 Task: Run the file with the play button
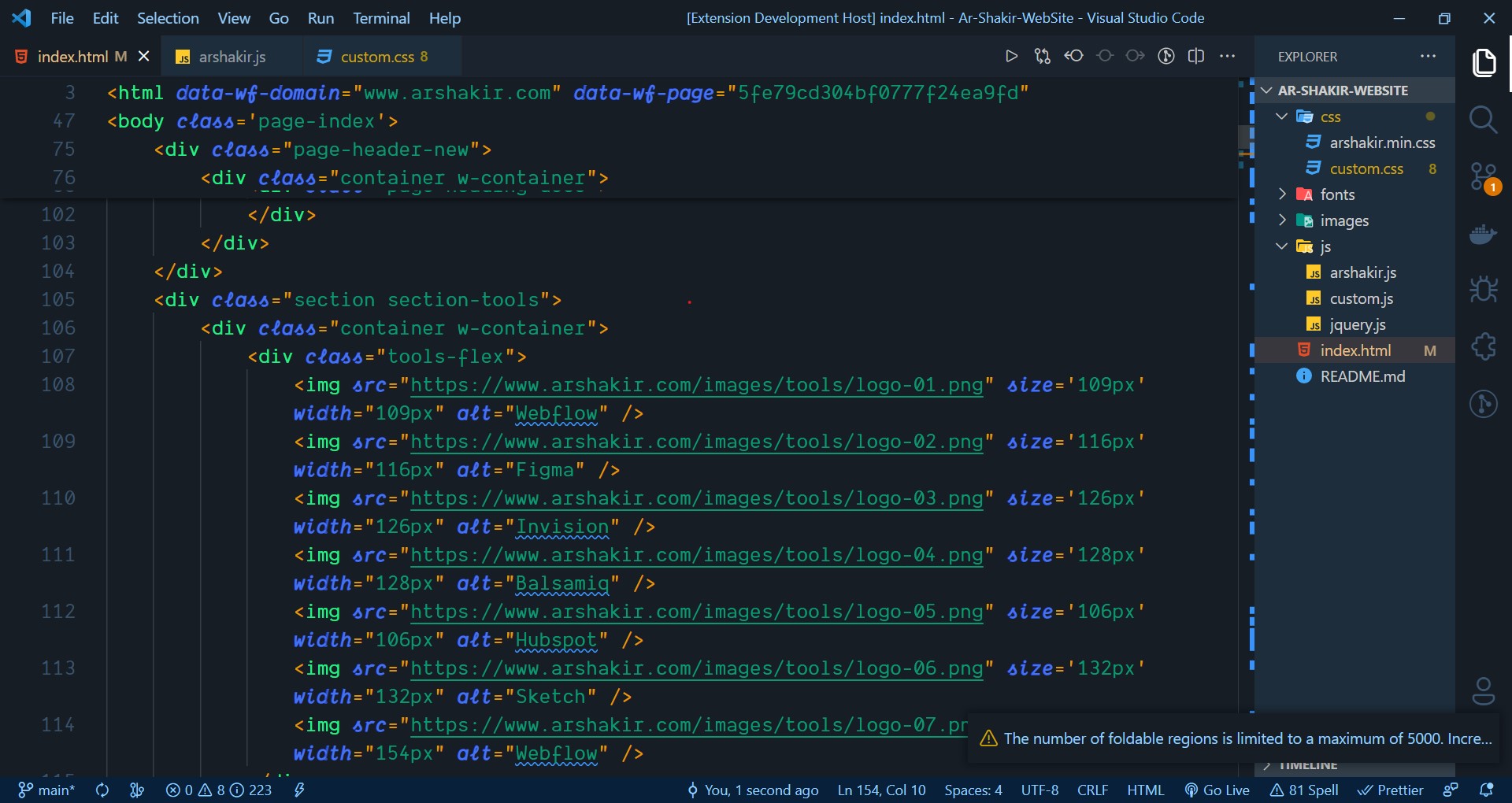pos(1011,56)
